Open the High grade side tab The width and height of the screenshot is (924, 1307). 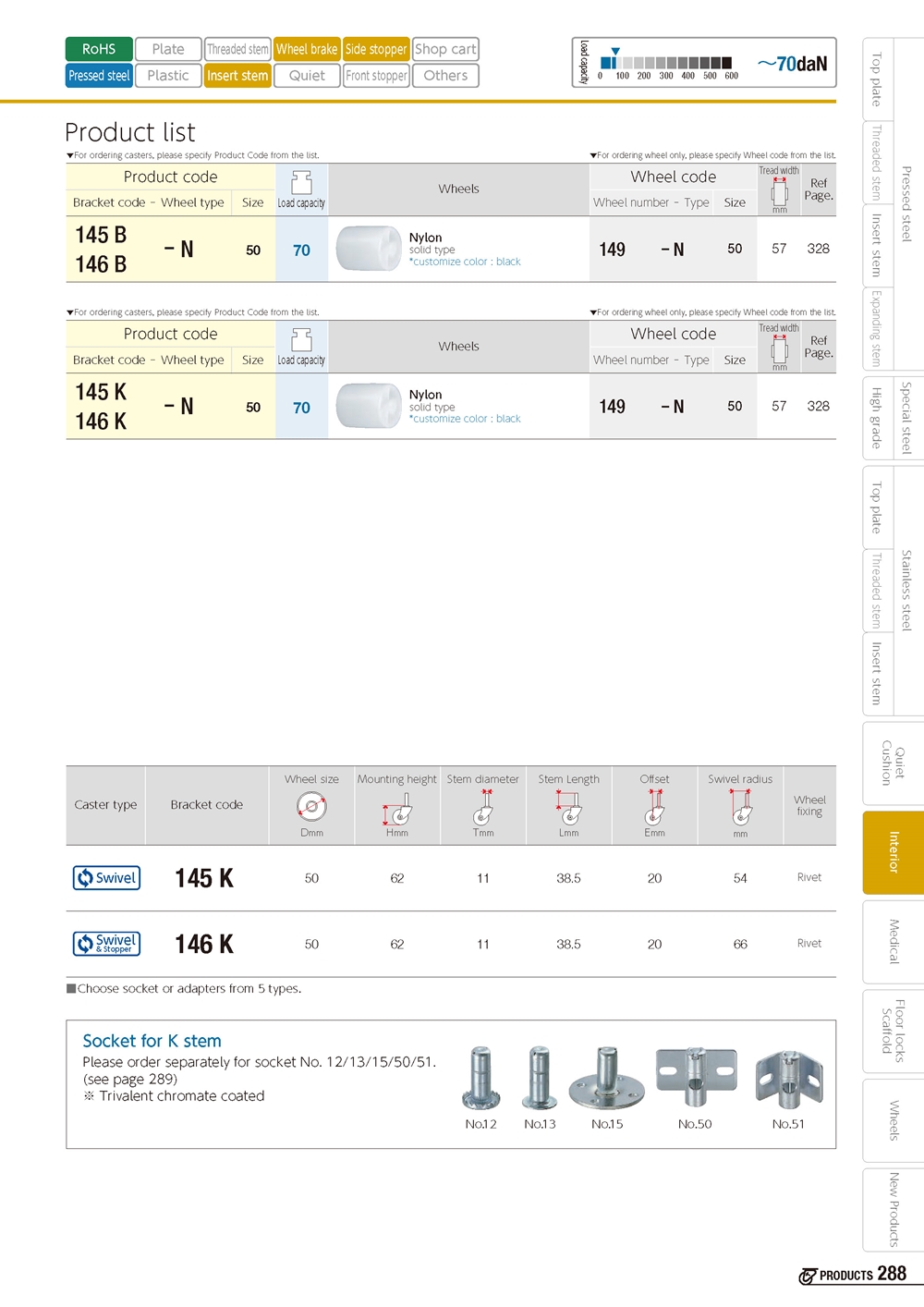click(876, 418)
